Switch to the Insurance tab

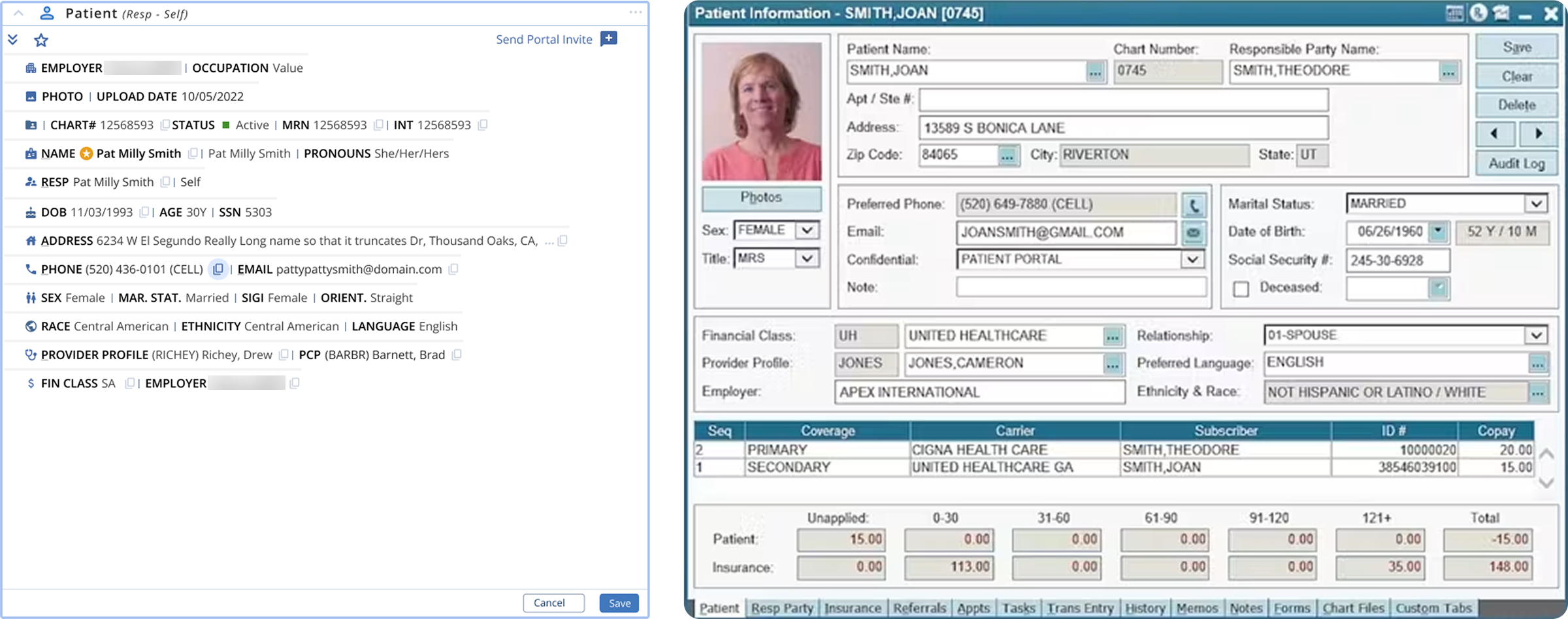tap(852, 608)
